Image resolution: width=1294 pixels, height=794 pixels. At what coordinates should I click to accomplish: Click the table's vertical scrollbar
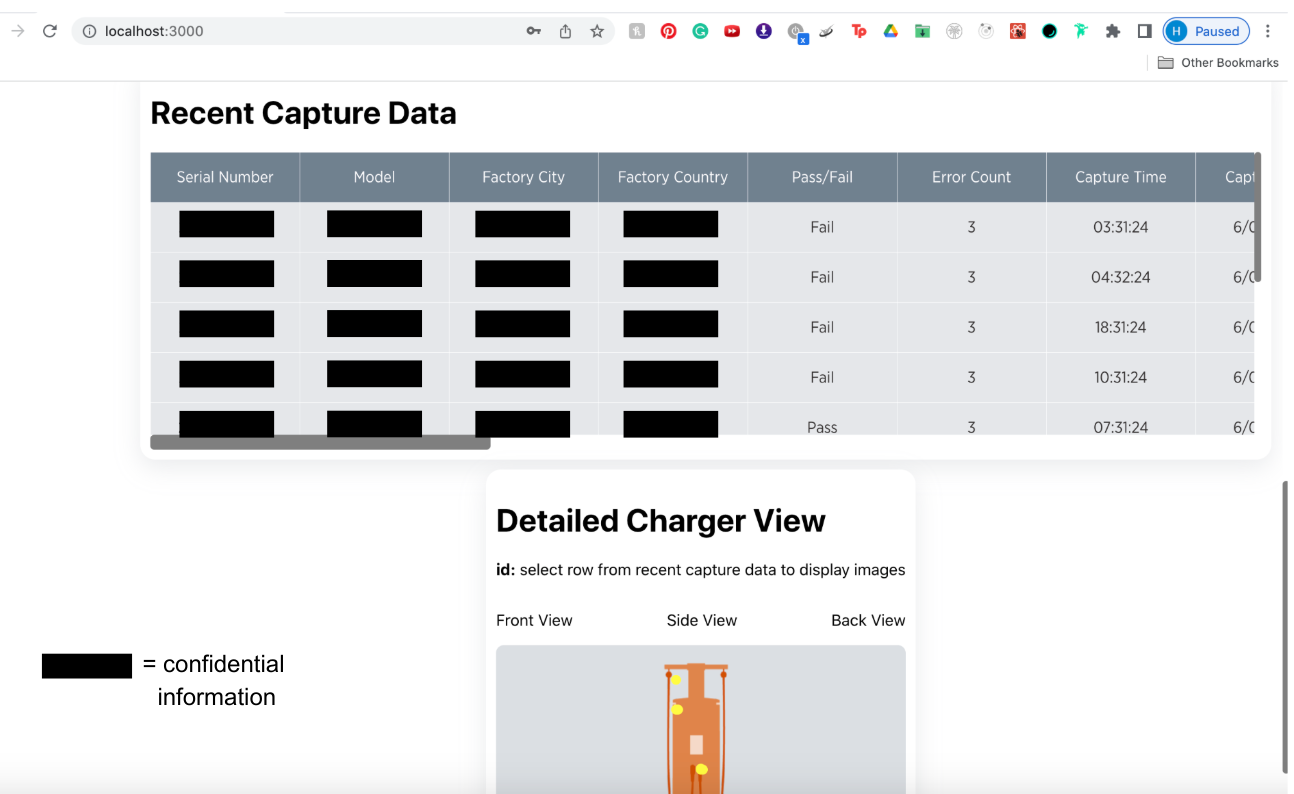point(1258,217)
